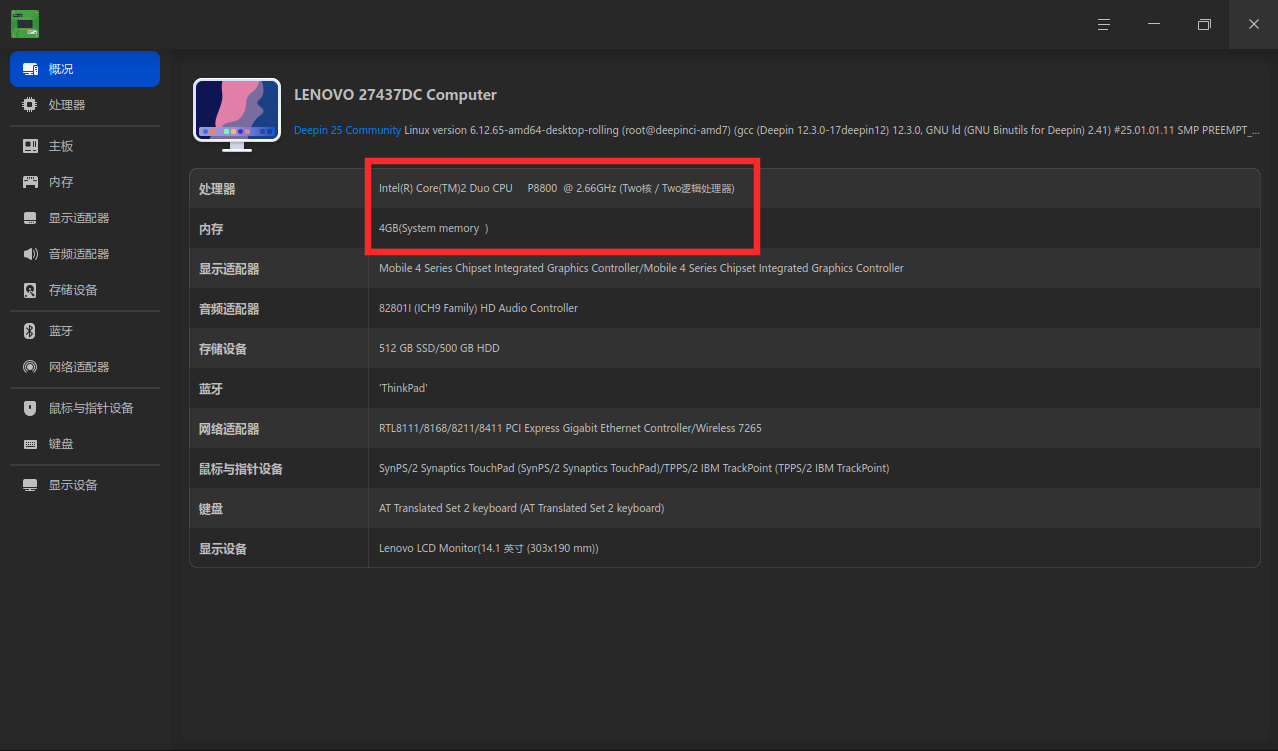The width and height of the screenshot is (1278, 751).
Task: Click the device manager app icon in title bar
Action: coord(25,24)
